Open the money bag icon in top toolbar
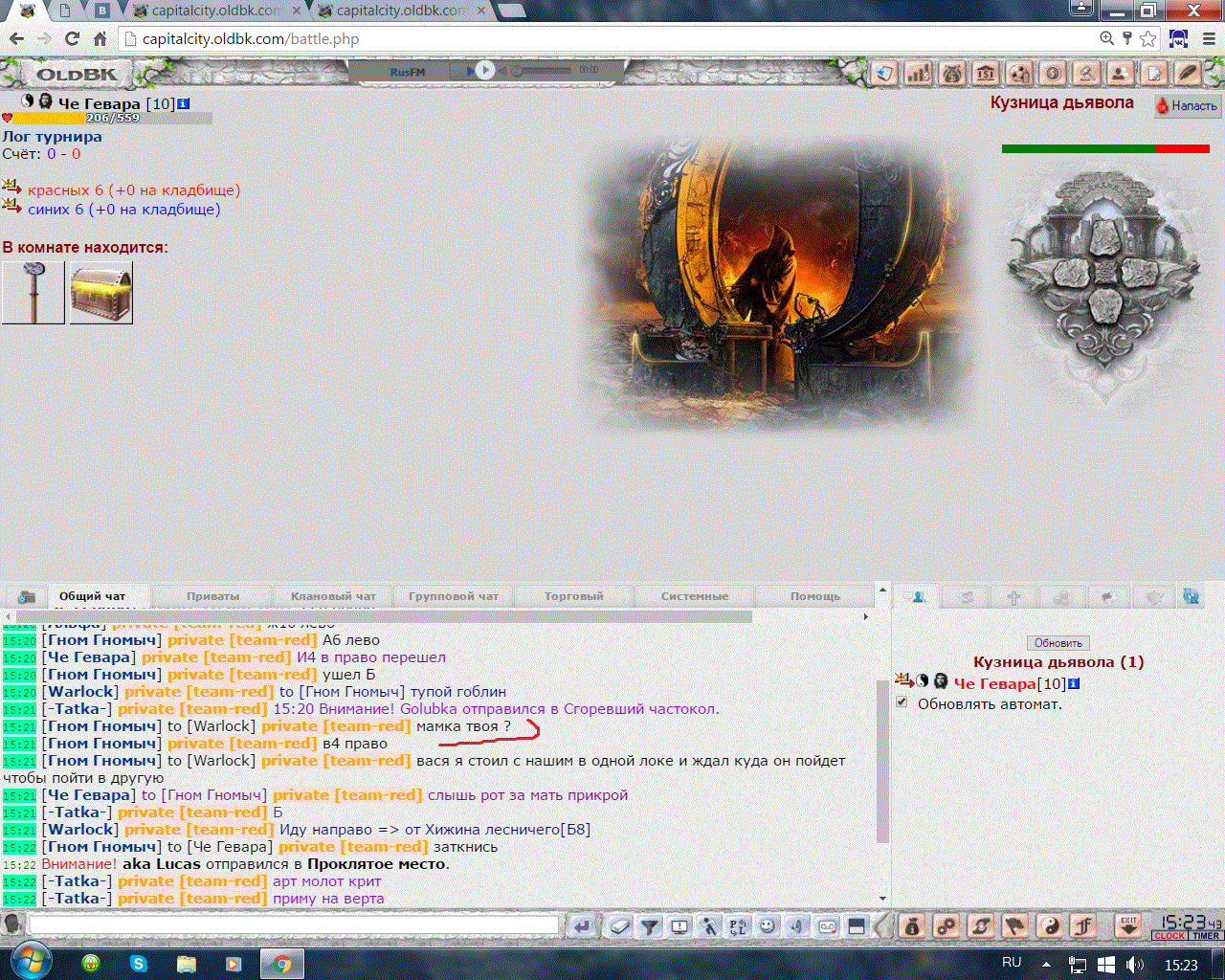This screenshot has width=1225, height=980. [x=952, y=74]
